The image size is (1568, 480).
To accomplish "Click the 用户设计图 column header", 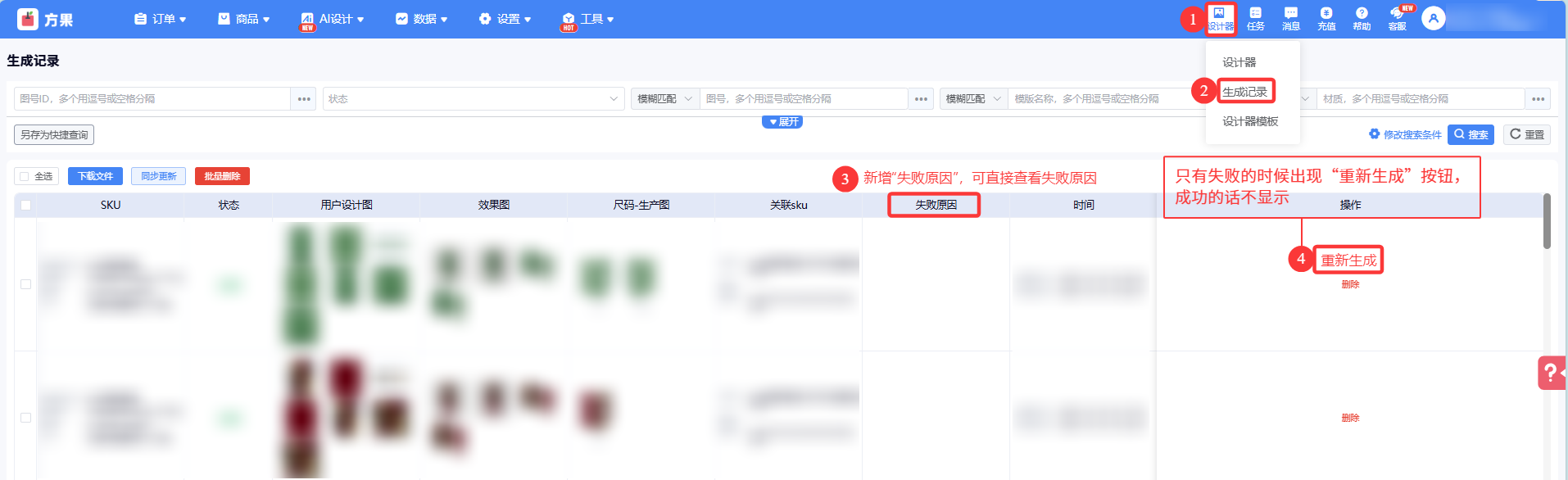I will 347,205.
